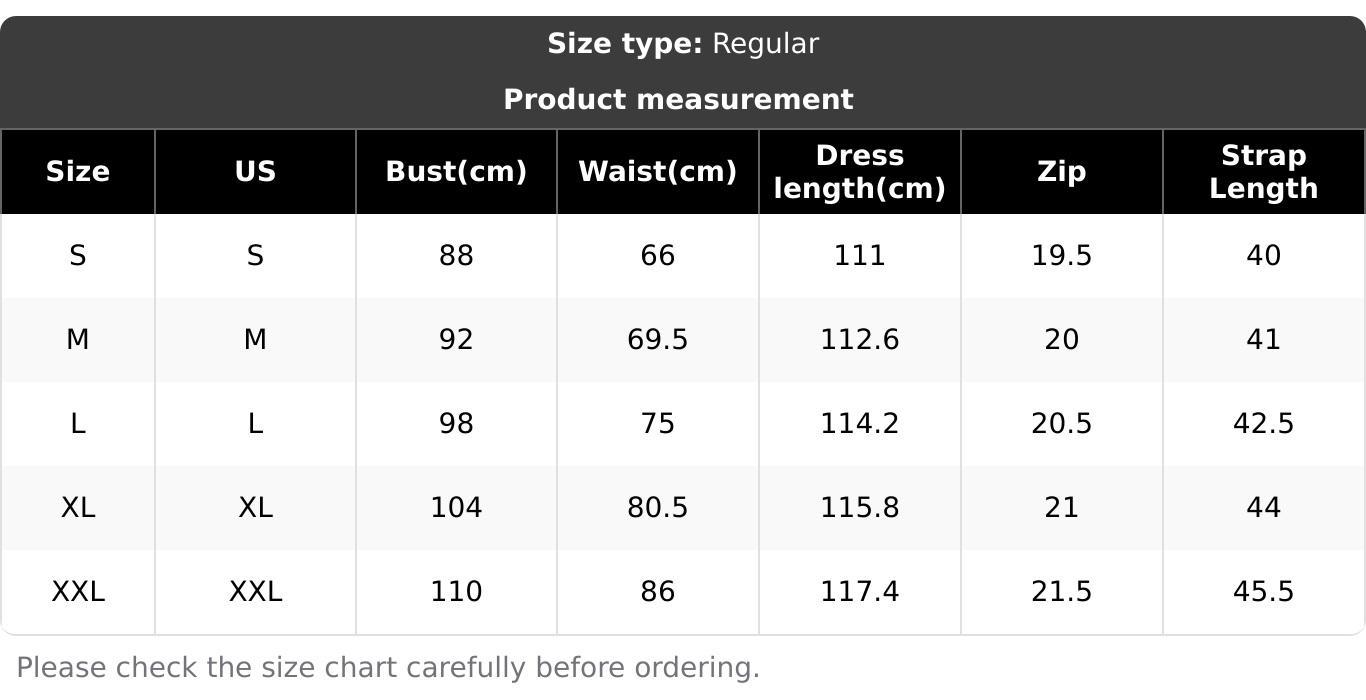1366x700 pixels.
Task: Click the US column header
Action: (255, 172)
